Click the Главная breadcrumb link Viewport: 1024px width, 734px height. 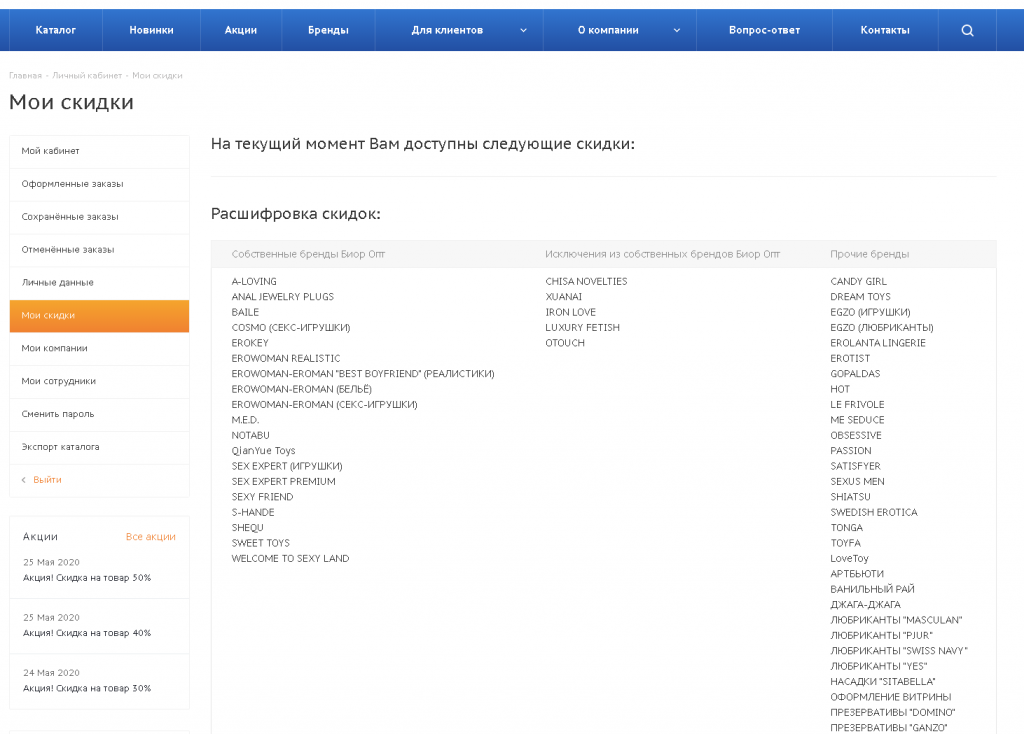[x=25, y=76]
